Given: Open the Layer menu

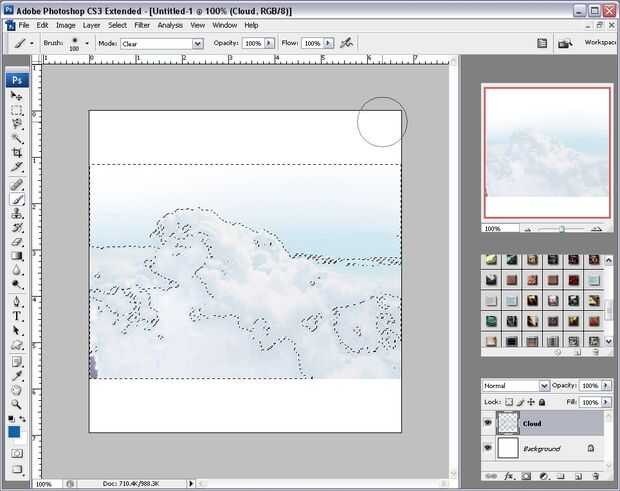Looking at the screenshot, I should [x=91, y=25].
